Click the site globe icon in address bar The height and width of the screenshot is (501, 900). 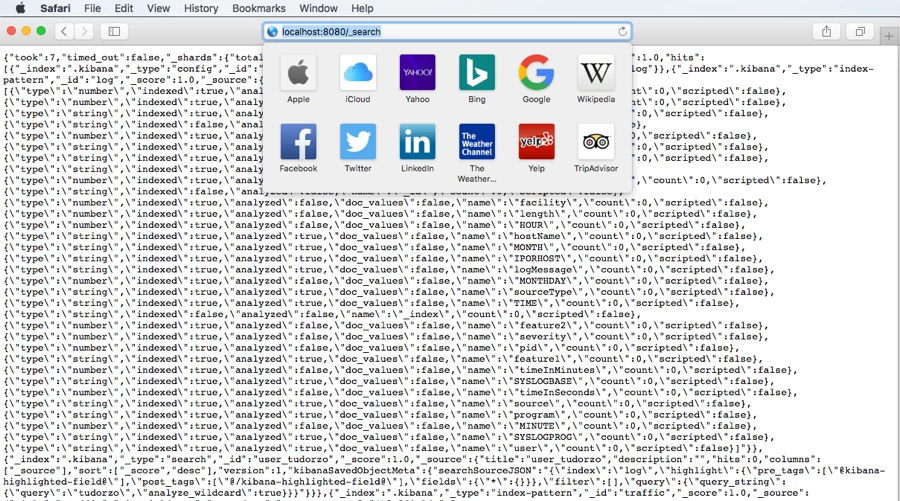(273, 32)
